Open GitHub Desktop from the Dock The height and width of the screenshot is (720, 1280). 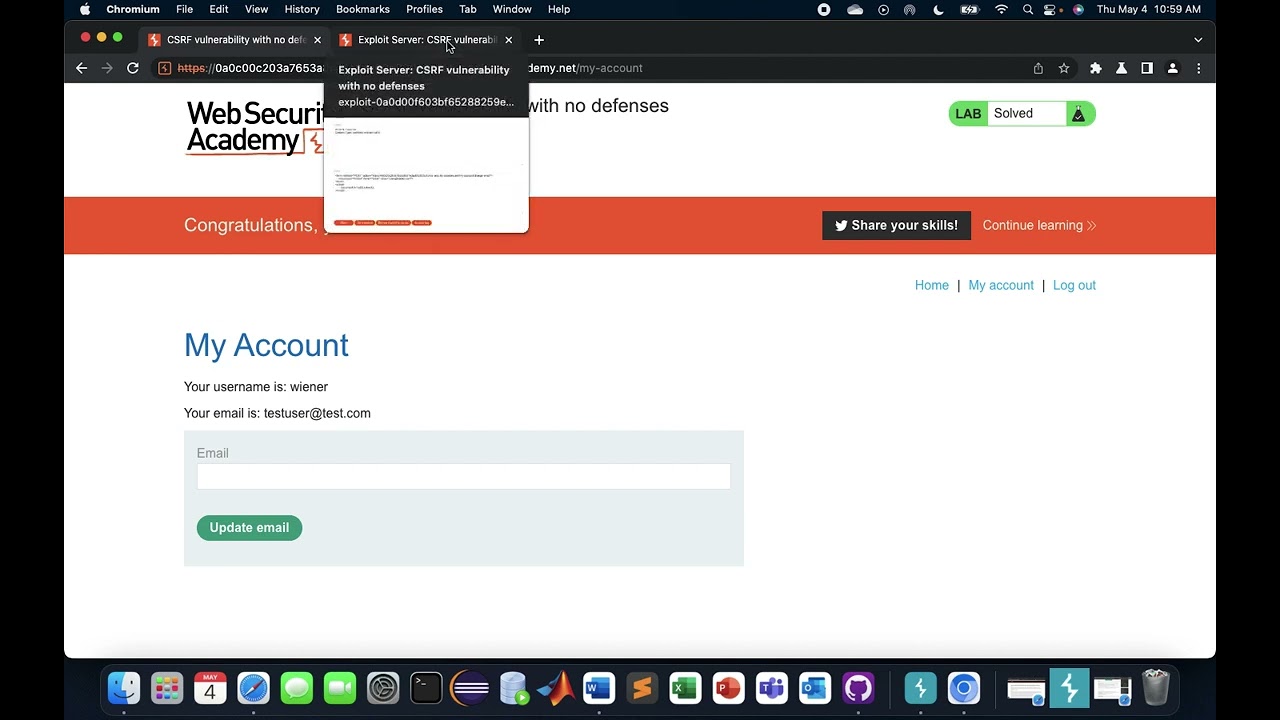(858, 688)
